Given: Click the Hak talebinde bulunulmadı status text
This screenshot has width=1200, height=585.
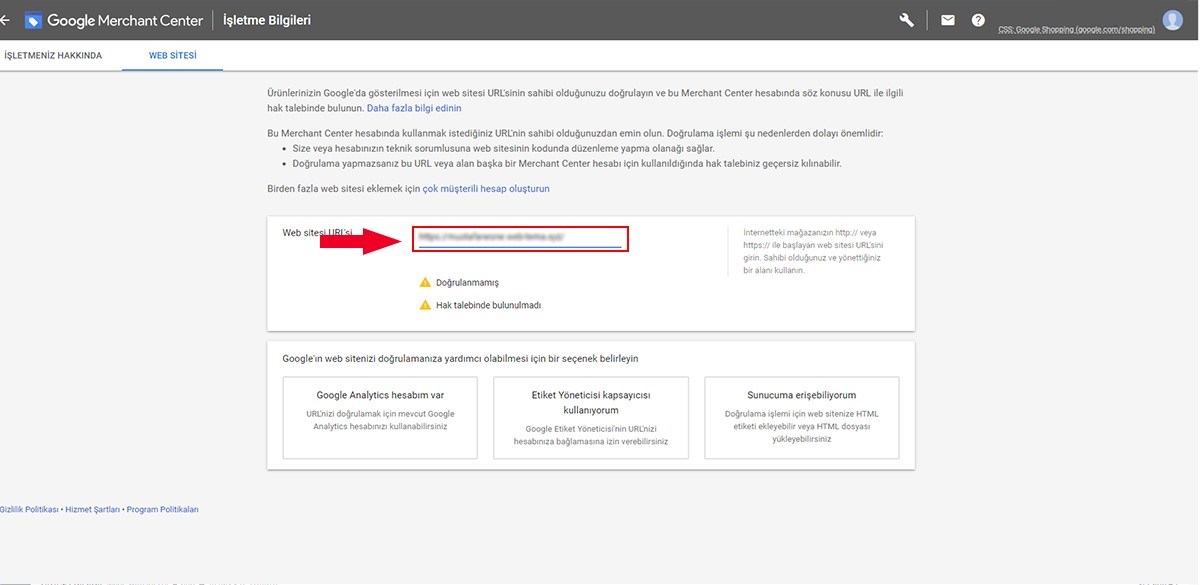Looking at the screenshot, I should coord(488,305).
